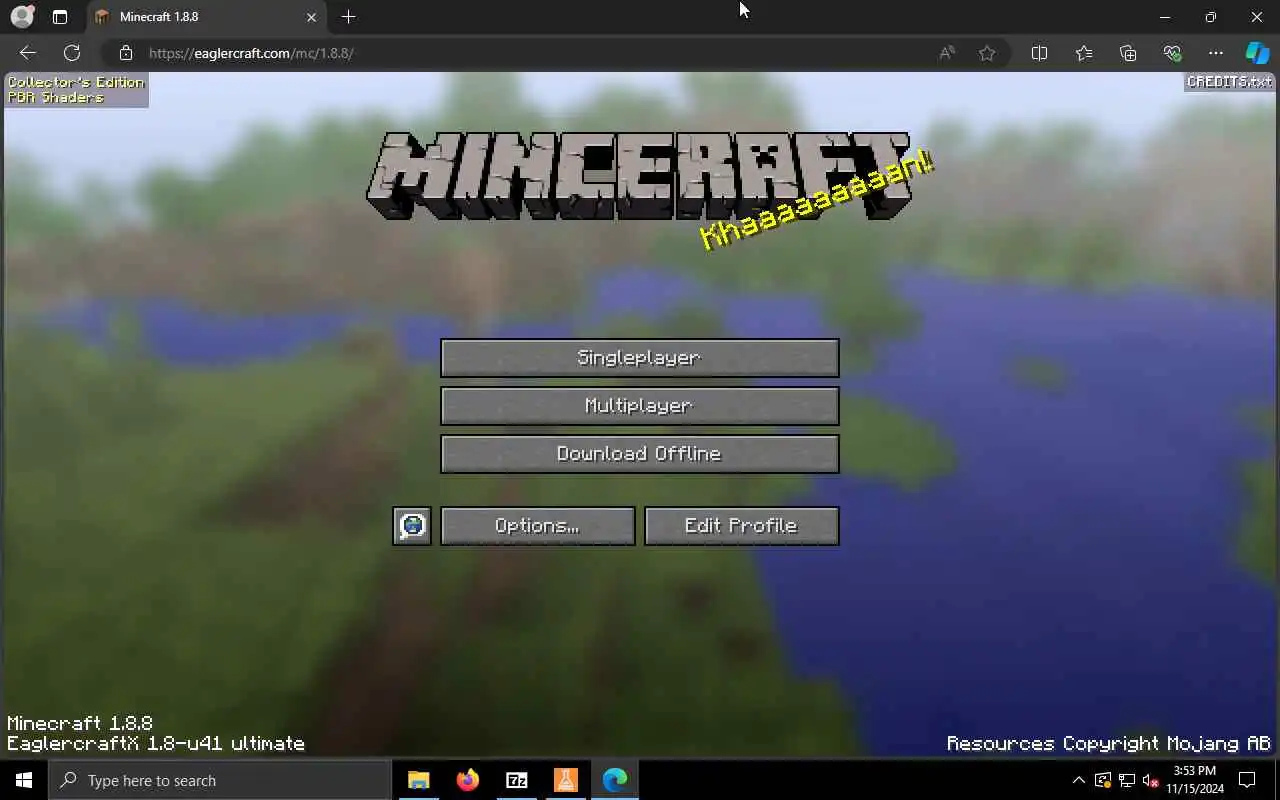The image size is (1280, 800).
Task: Switch to Microsoft Edge on taskbar
Action: coord(615,780)
